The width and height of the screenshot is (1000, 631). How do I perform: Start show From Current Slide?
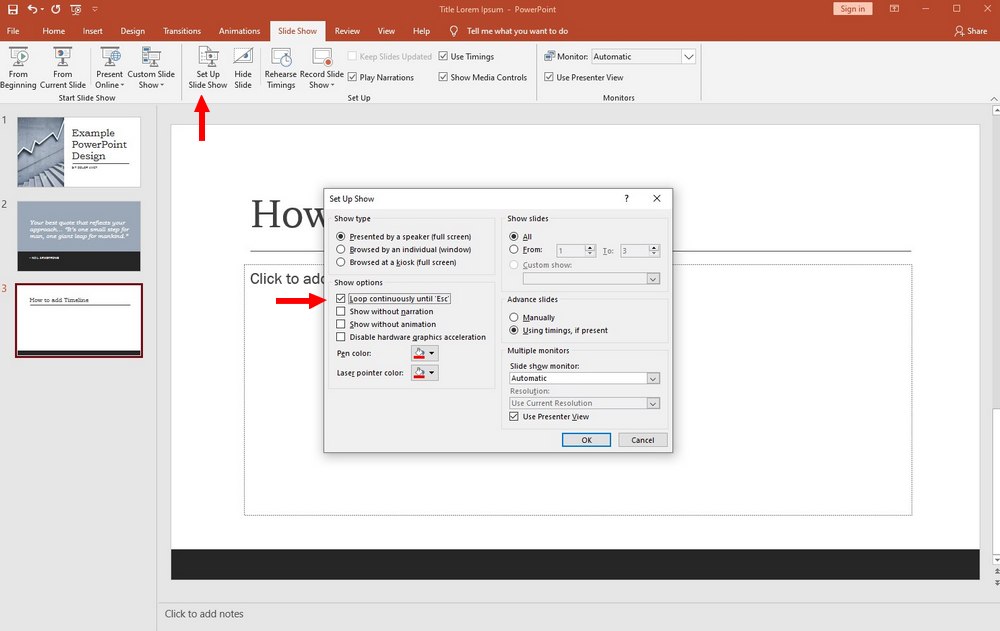[62, 68]
